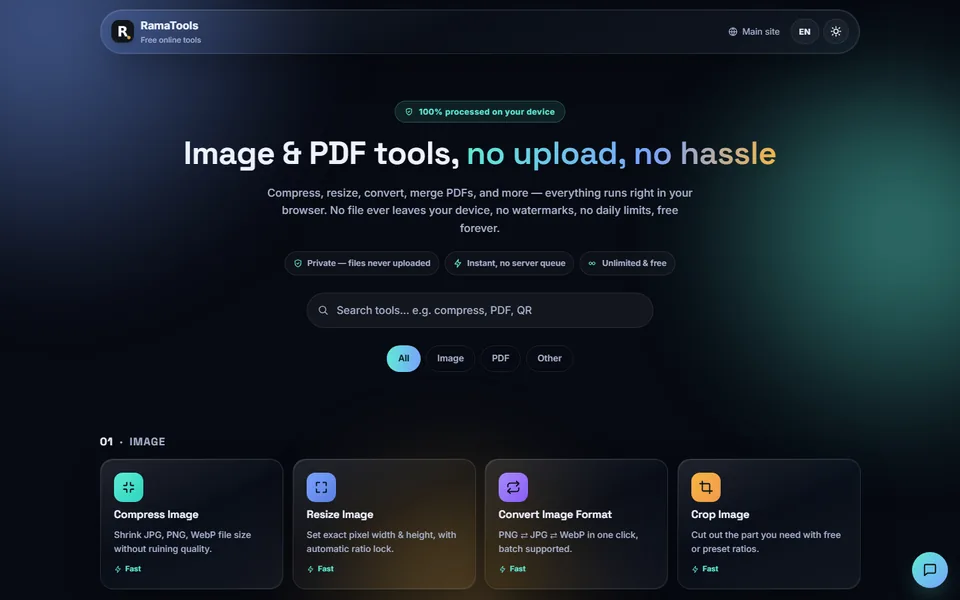This screenshot has width=960, height=600.
Task: Click the Image & PDF tools headline
Action: pyautogui.click(x=480, y=154)
